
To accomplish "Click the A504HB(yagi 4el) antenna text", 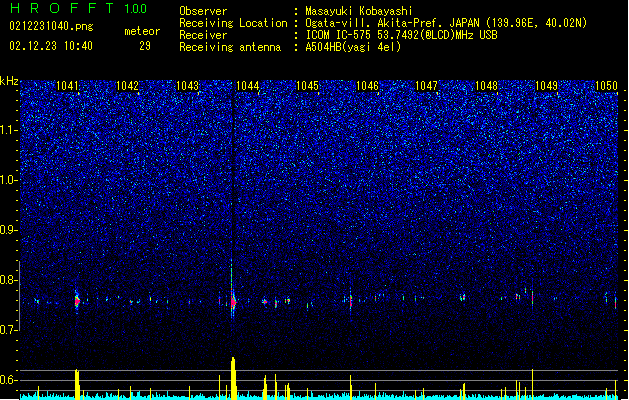I will [x=353, y=47].
